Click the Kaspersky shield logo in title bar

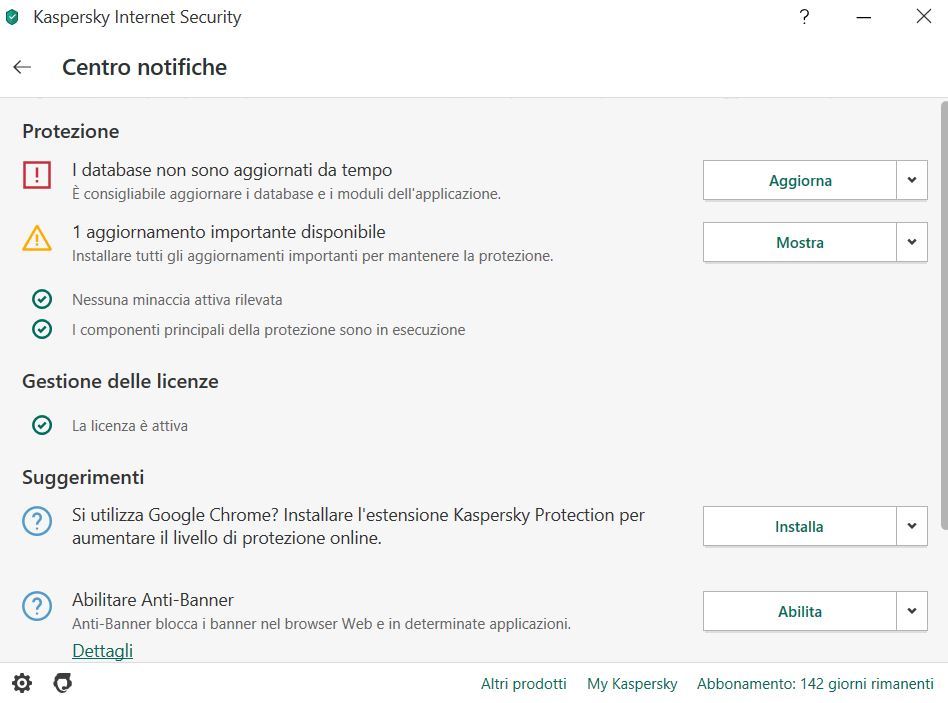12,17
